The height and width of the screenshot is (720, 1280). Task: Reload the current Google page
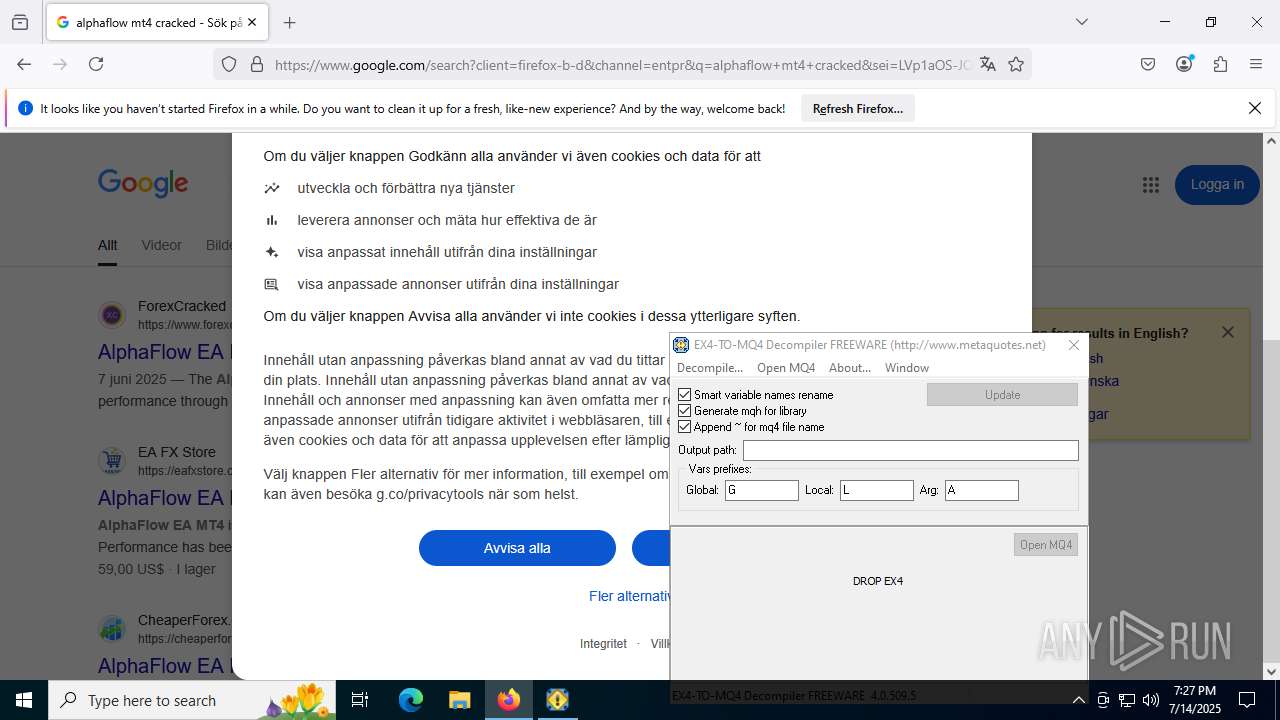click(x=96, y=64)
